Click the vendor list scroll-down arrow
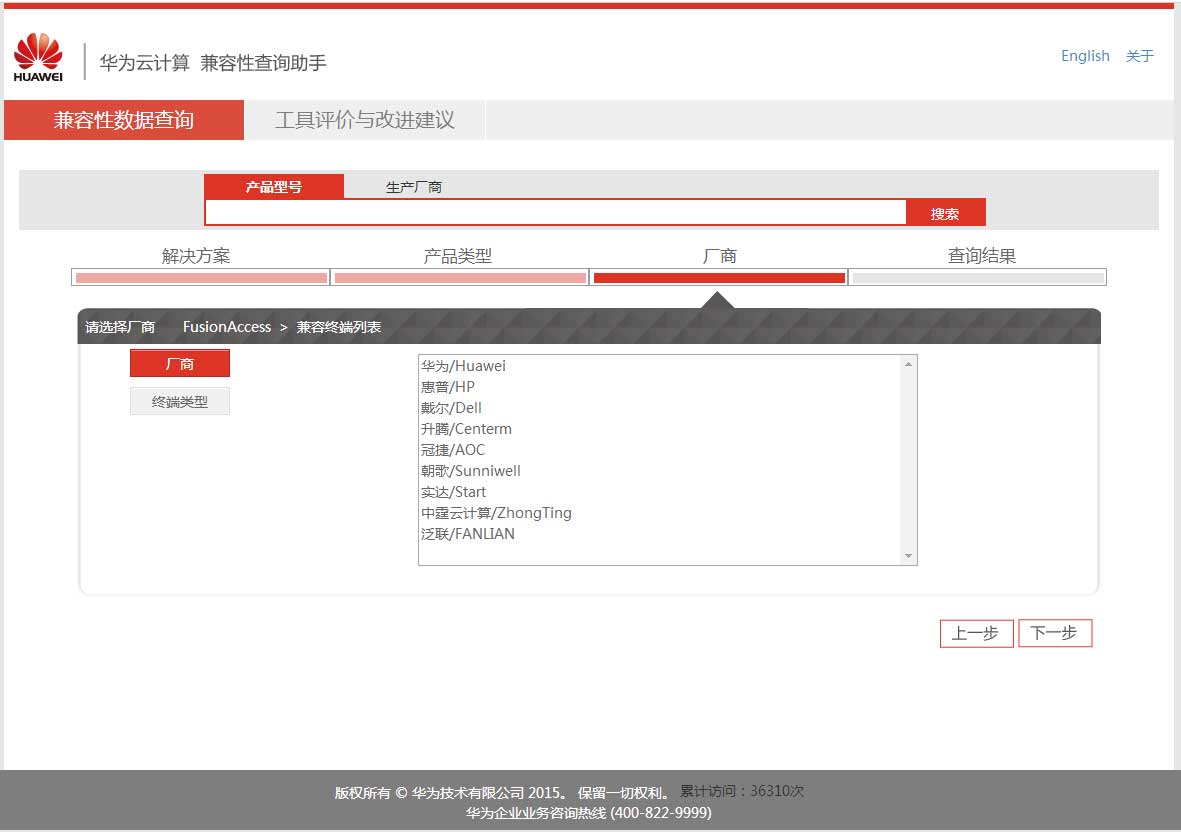The width and height of the screenshot is (1181, 832). tap(908, 556)
